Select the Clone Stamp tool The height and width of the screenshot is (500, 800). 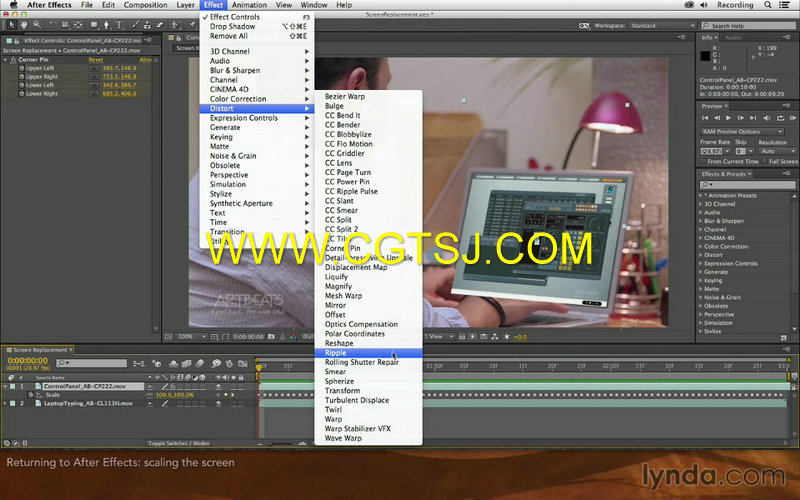[x=147, y=24]
